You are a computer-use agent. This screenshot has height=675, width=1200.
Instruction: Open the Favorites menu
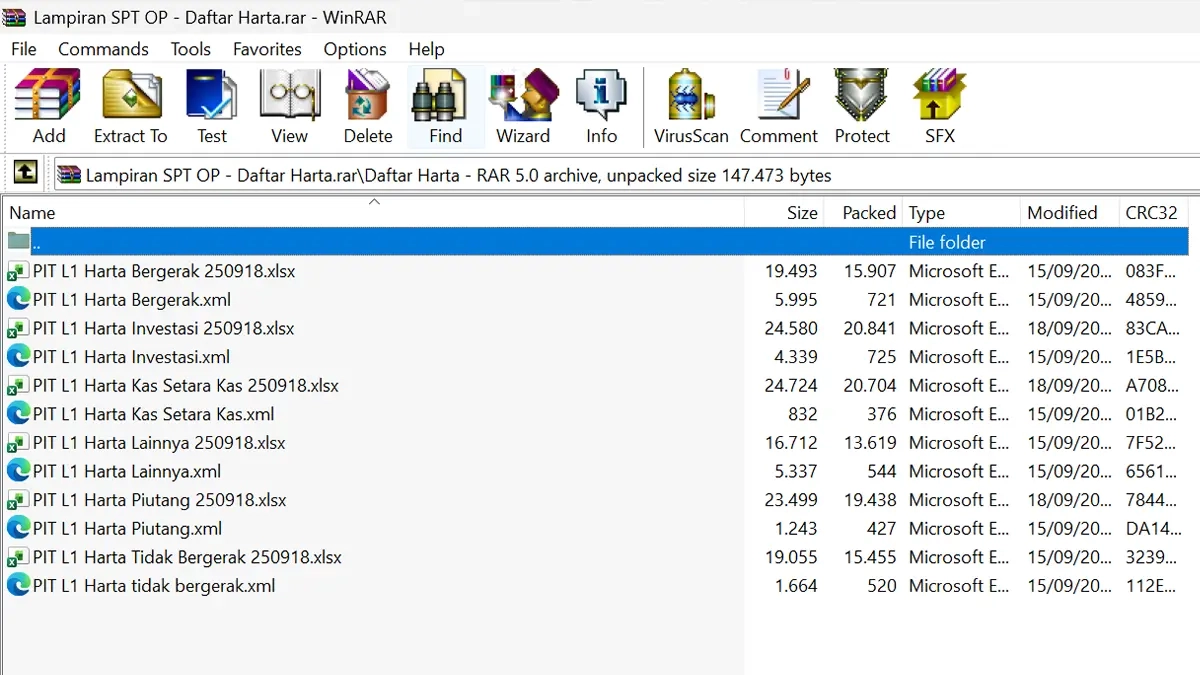267,49
